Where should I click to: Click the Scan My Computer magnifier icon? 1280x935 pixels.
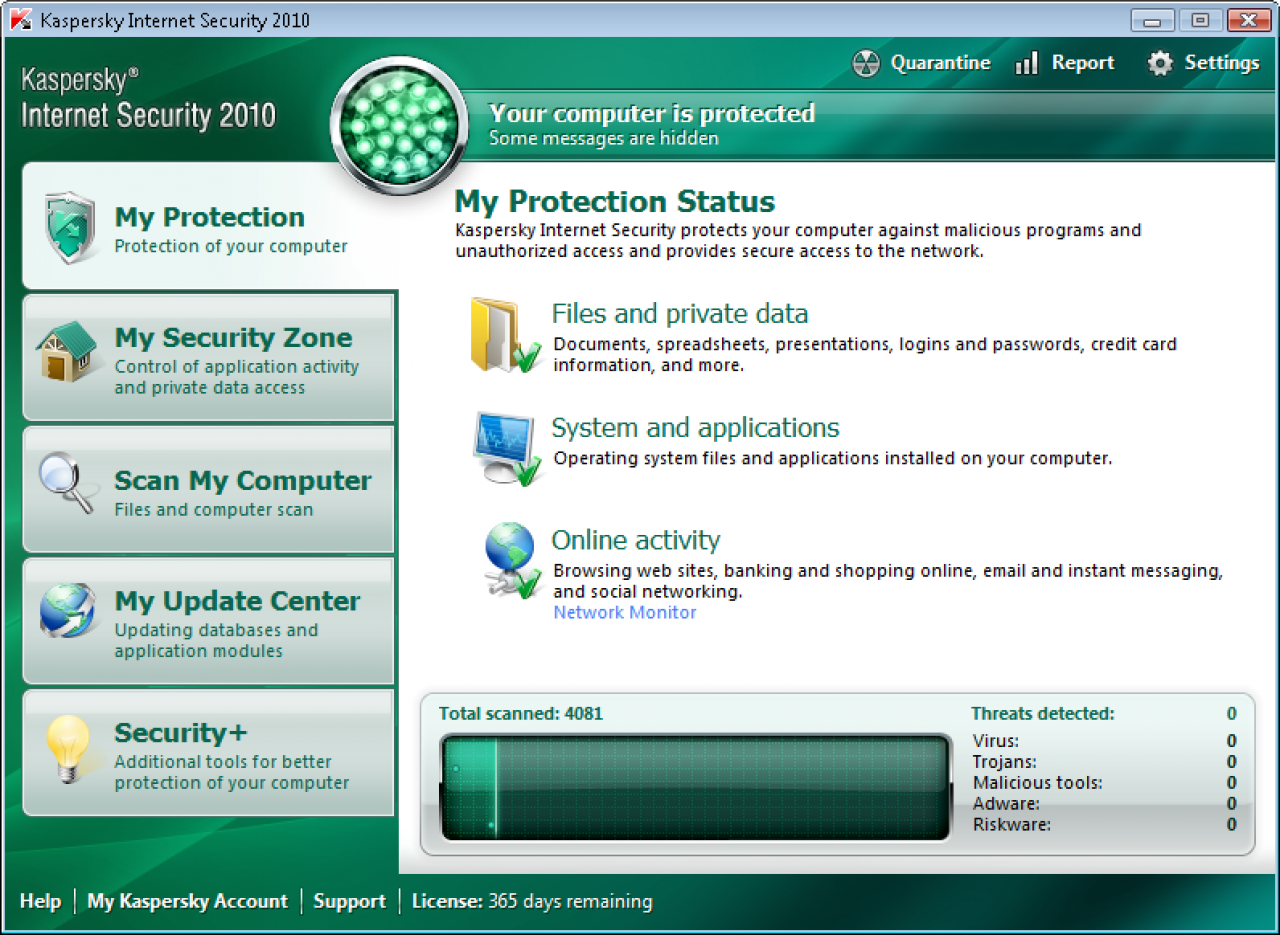pyautogui.click(x=69, y=483)
